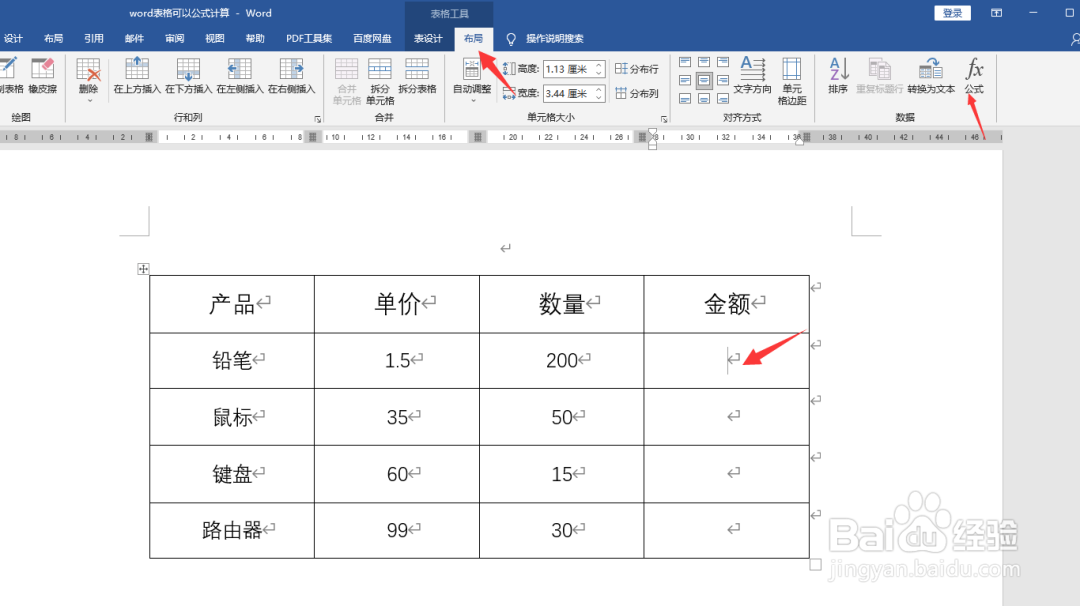
Task: Open the 百度网盘 tab
Action: click(x=372, y=39)
